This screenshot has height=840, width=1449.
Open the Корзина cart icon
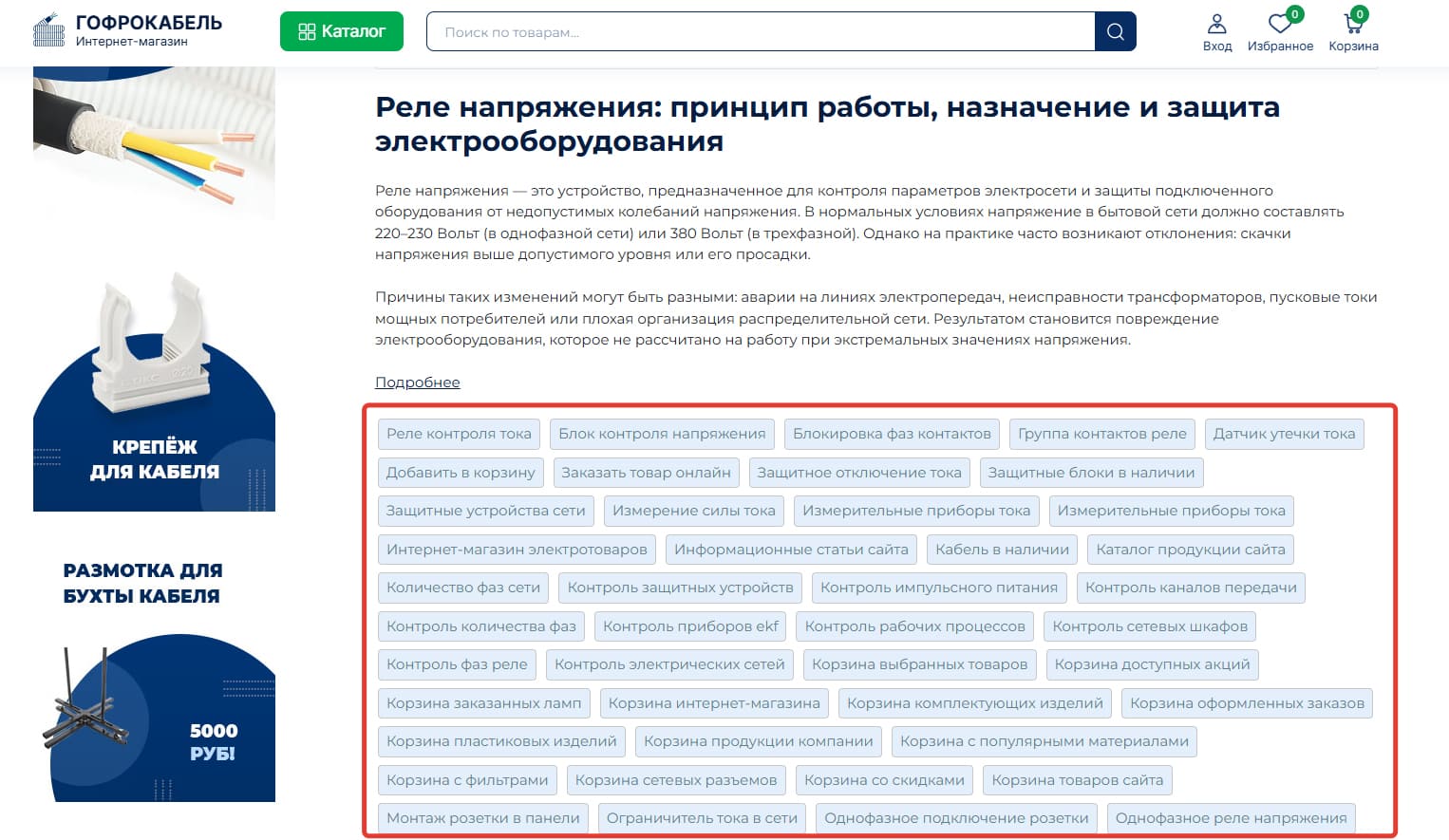(1353, 31)
